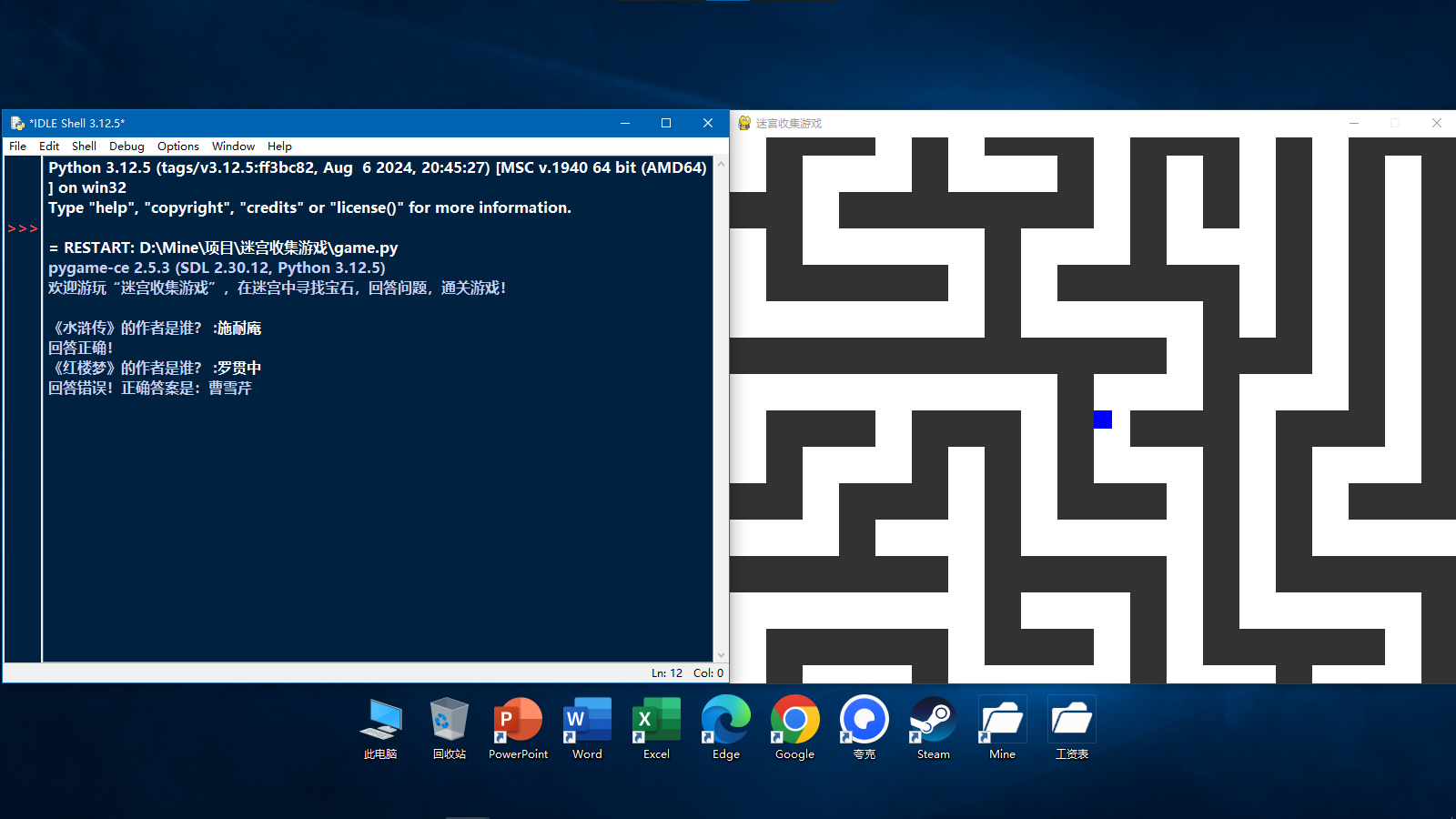Viewport: 1456px width, 819px height.
Task: Click the 'pygame-ce 2.5.3' output line
Action: point(217,268)
